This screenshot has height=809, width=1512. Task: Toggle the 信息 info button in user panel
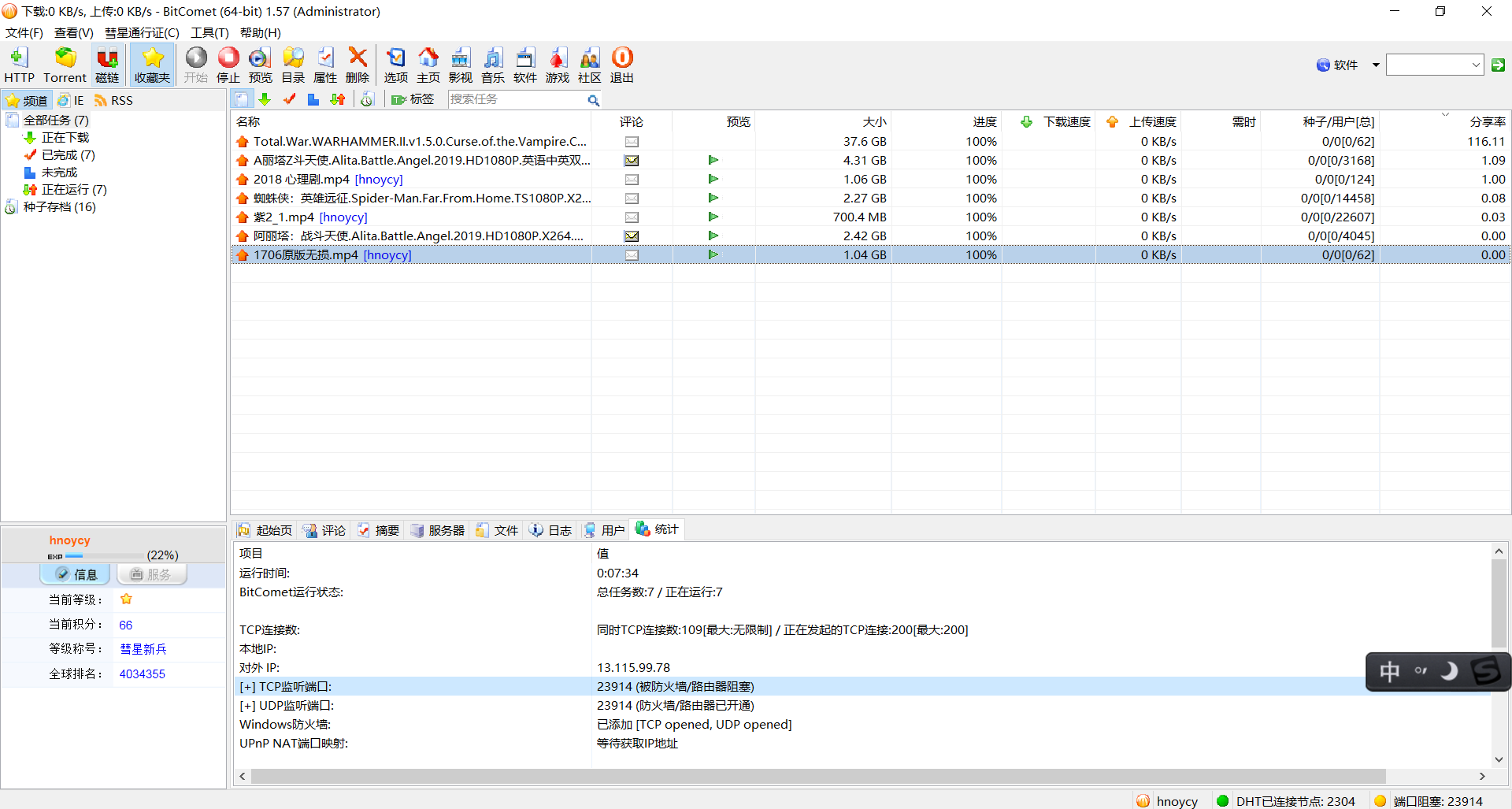pos(76,574)
